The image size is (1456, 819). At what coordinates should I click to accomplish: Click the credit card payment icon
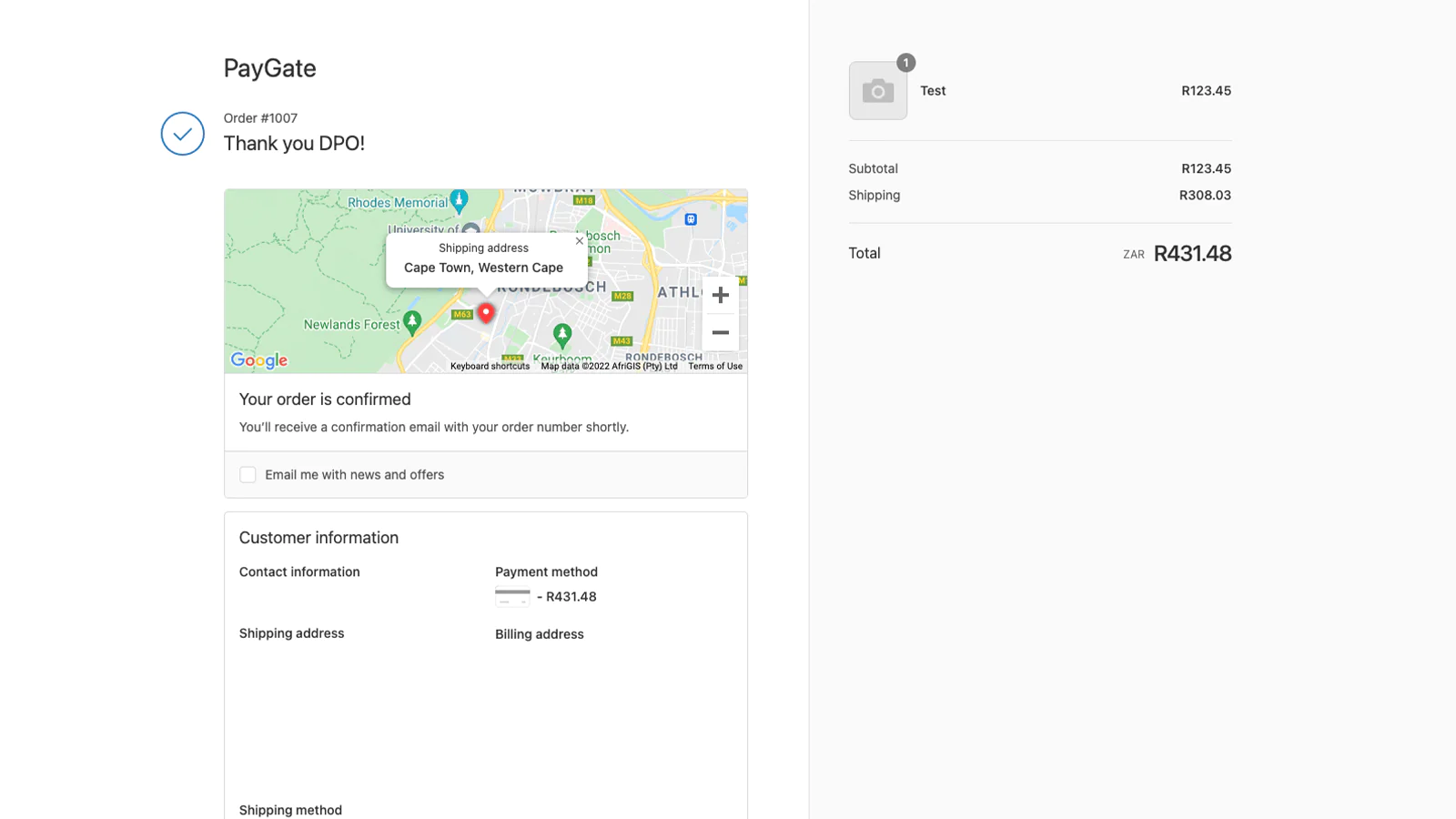[512, 598]
